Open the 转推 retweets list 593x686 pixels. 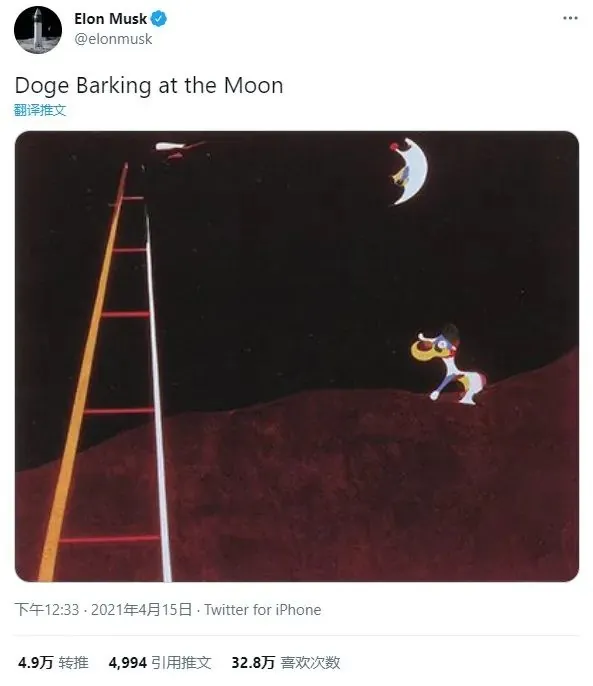point(74,662)
